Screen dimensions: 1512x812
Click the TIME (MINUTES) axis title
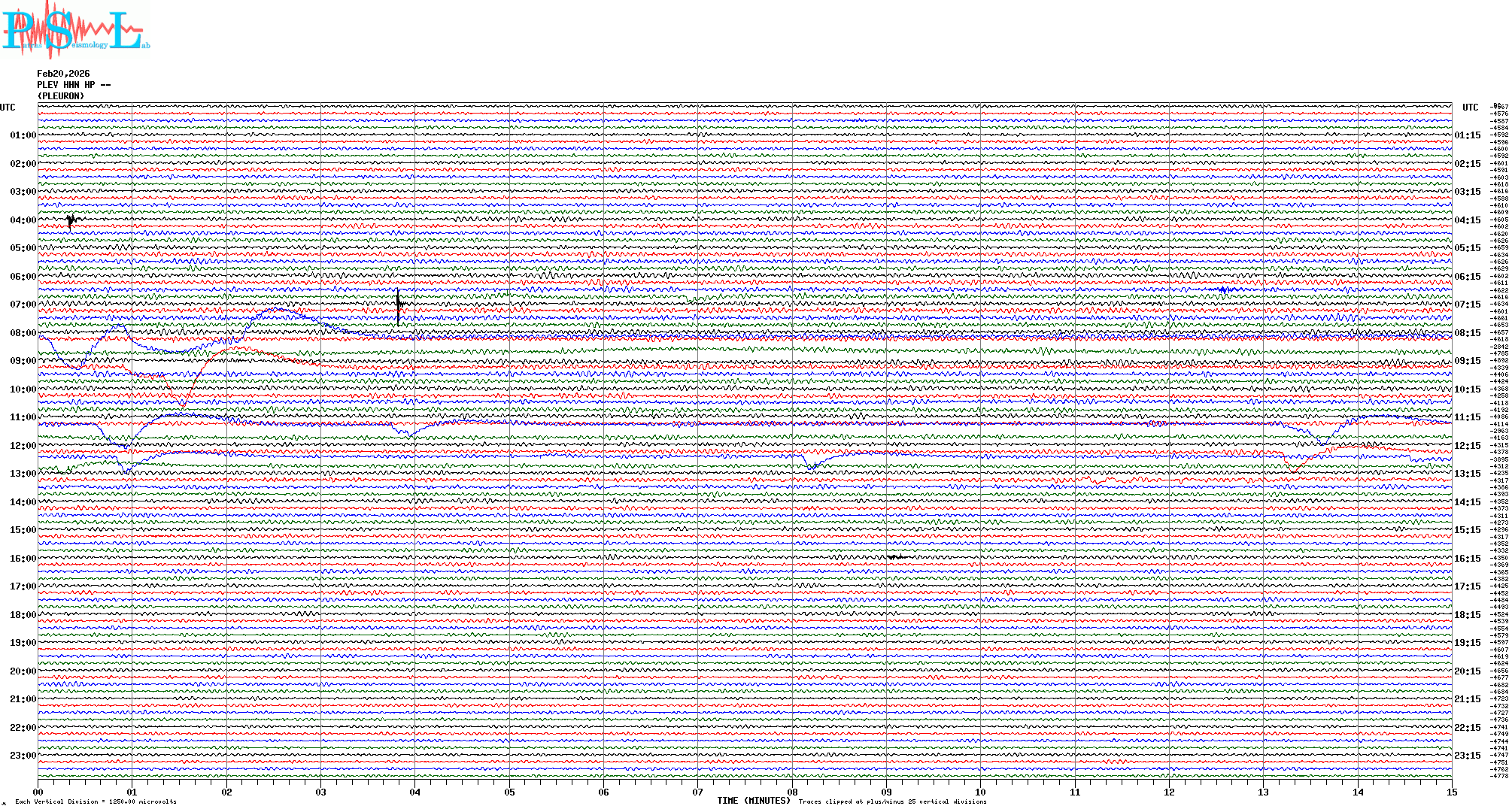[x=754, y=801]
